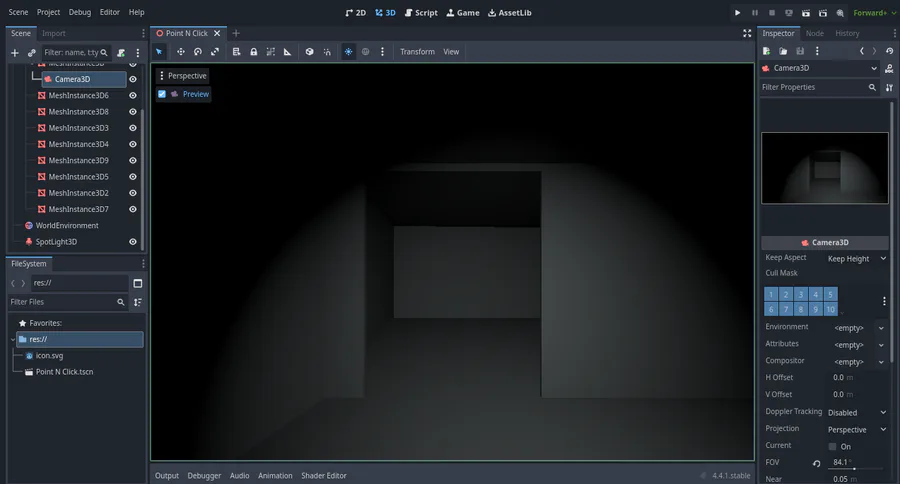Hide Camera3D using its eye icon
This screenshot has width=900, height=484.
(133, 79)
